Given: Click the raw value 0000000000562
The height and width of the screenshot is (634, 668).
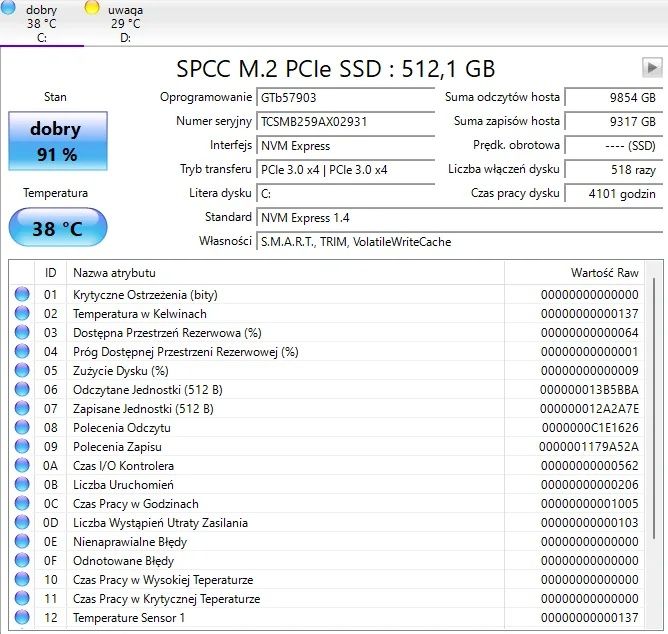Looking at the screenshot, I should 590,466.
